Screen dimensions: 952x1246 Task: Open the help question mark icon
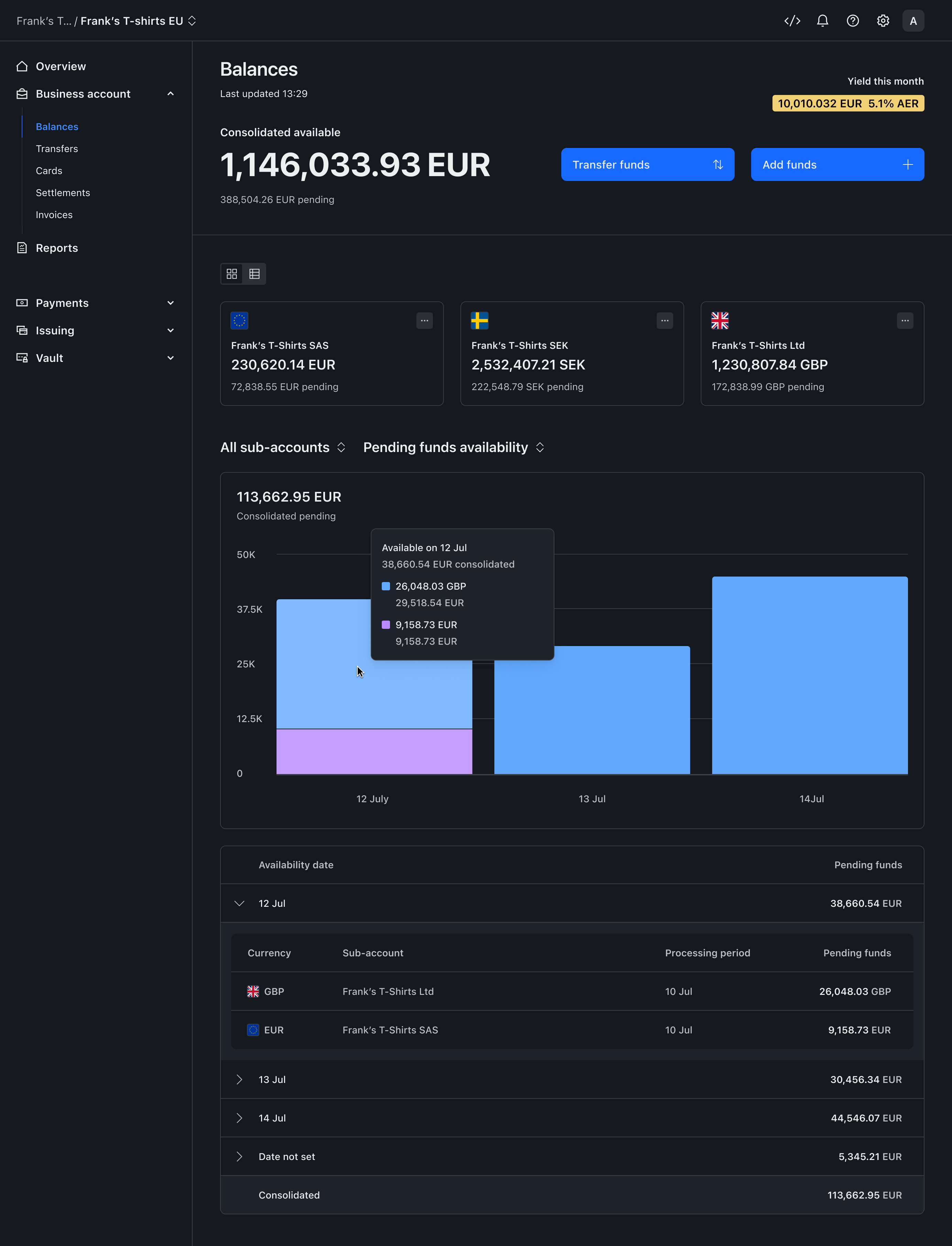852,21
